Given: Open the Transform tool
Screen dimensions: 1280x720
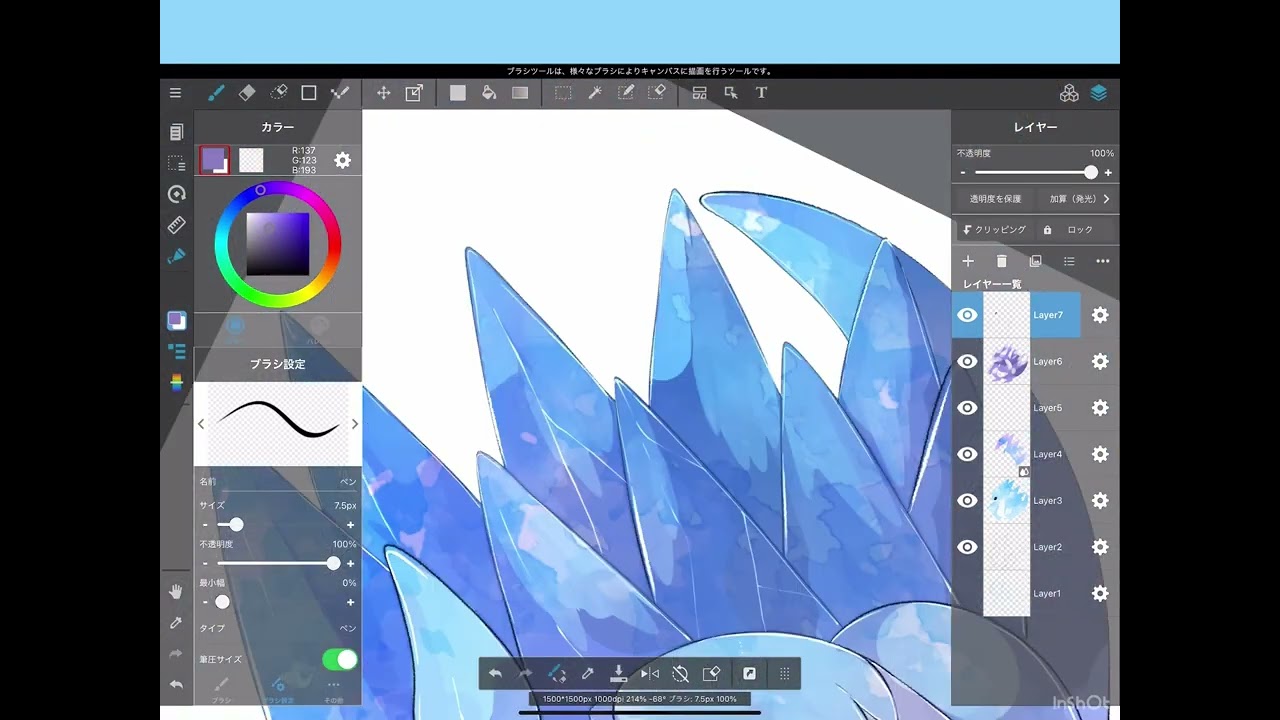Looking at the screenshot, I should tap(414, 93).
